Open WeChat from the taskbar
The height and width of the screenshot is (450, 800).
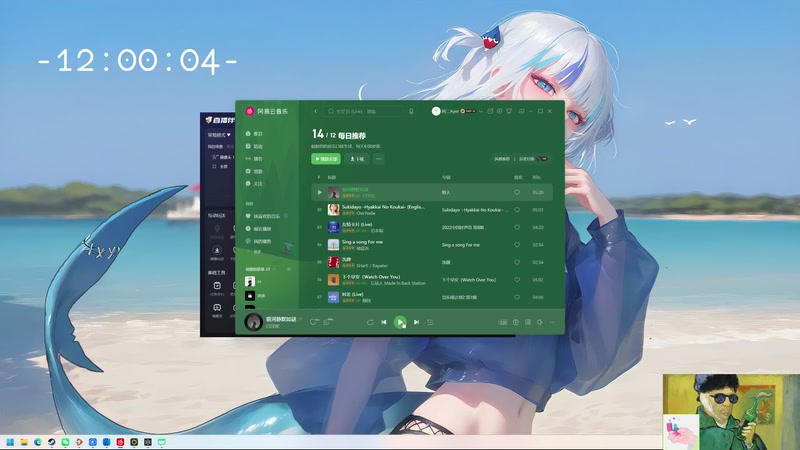pyautogui.click(x=65, y=442)
